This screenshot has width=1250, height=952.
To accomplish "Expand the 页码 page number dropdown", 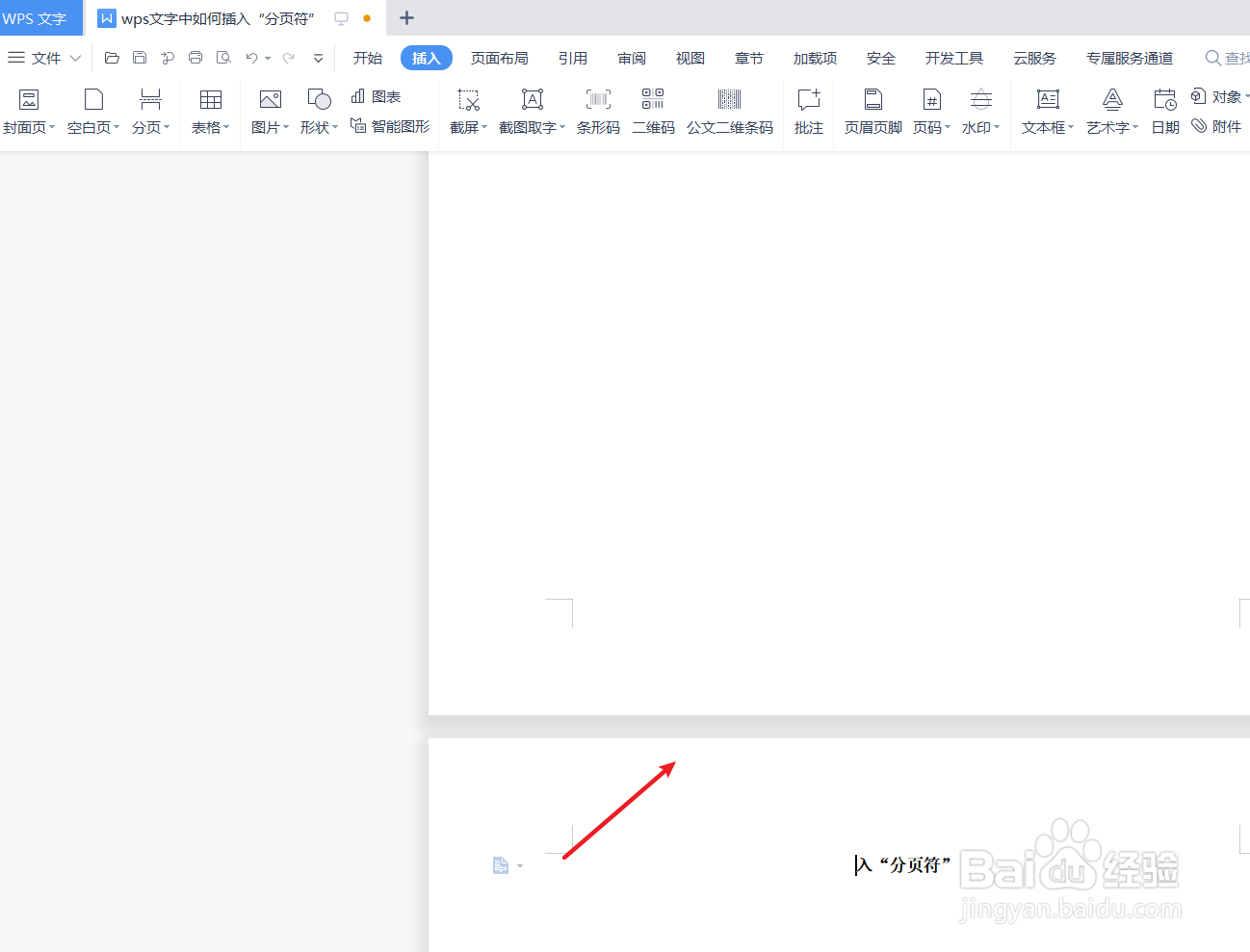I will pos(948,127).
